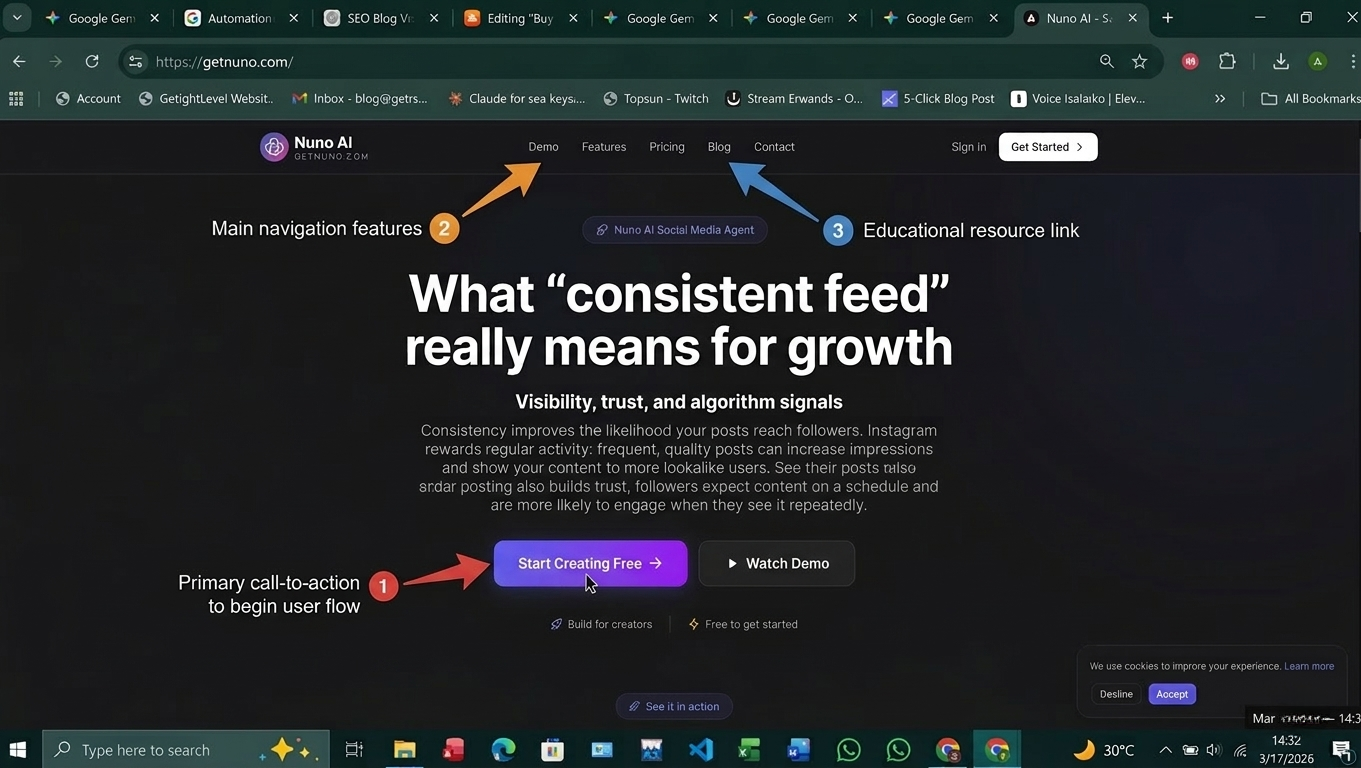Screen dimensions: 1361x768
Task: Open the browser extensions puzzle icon
Action: pyautogui.click(x=1227, y=62)
